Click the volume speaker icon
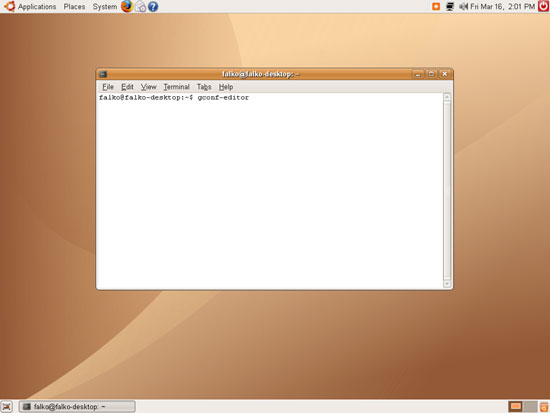The width and height of the screenshot is (550, 413). 463,6
